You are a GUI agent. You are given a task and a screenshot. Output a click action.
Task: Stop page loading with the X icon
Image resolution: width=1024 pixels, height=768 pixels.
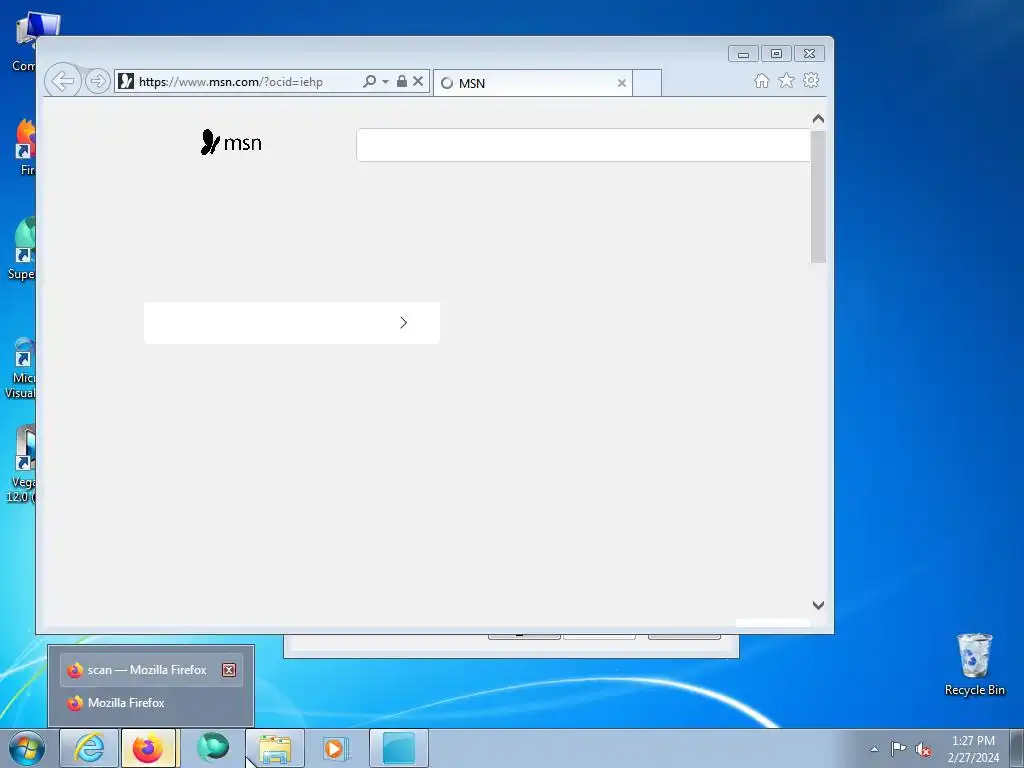(x=418, y=81)
